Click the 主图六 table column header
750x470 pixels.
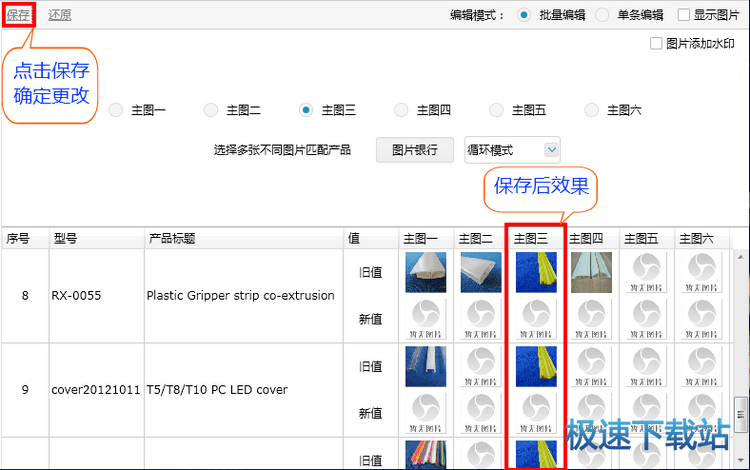pyautogui.click(x=702, y=238)
